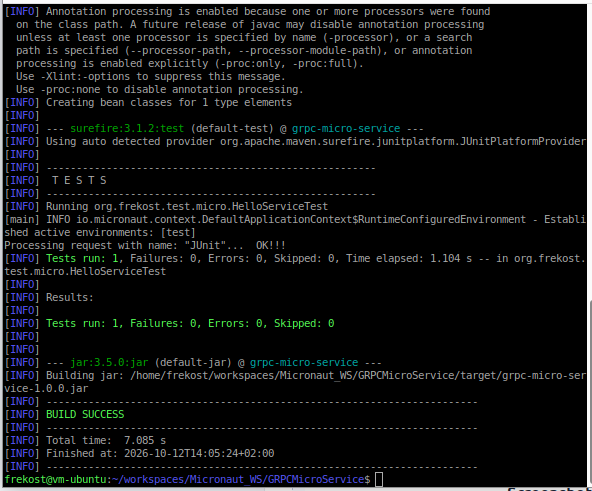Click "Use -Xlint:-options to suppress this message."
The height and width of the screenshot is (491, 592).
click(x=151, y=77)
